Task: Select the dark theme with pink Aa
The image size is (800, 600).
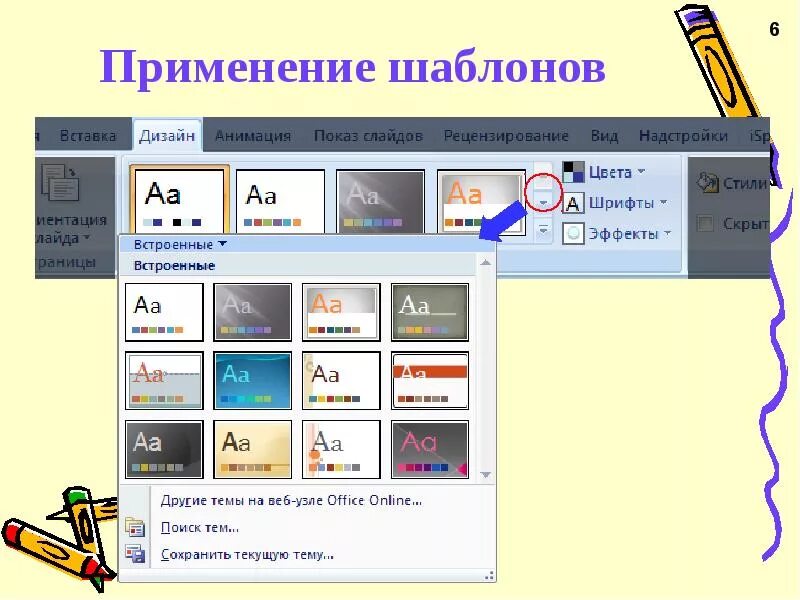Action: (x=430, y=449)
